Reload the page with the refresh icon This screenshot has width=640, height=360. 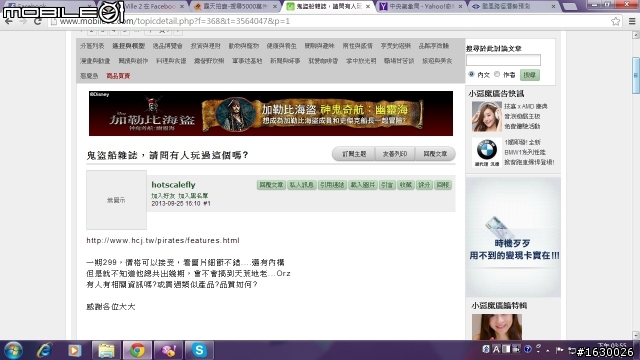tap(38, 21)
